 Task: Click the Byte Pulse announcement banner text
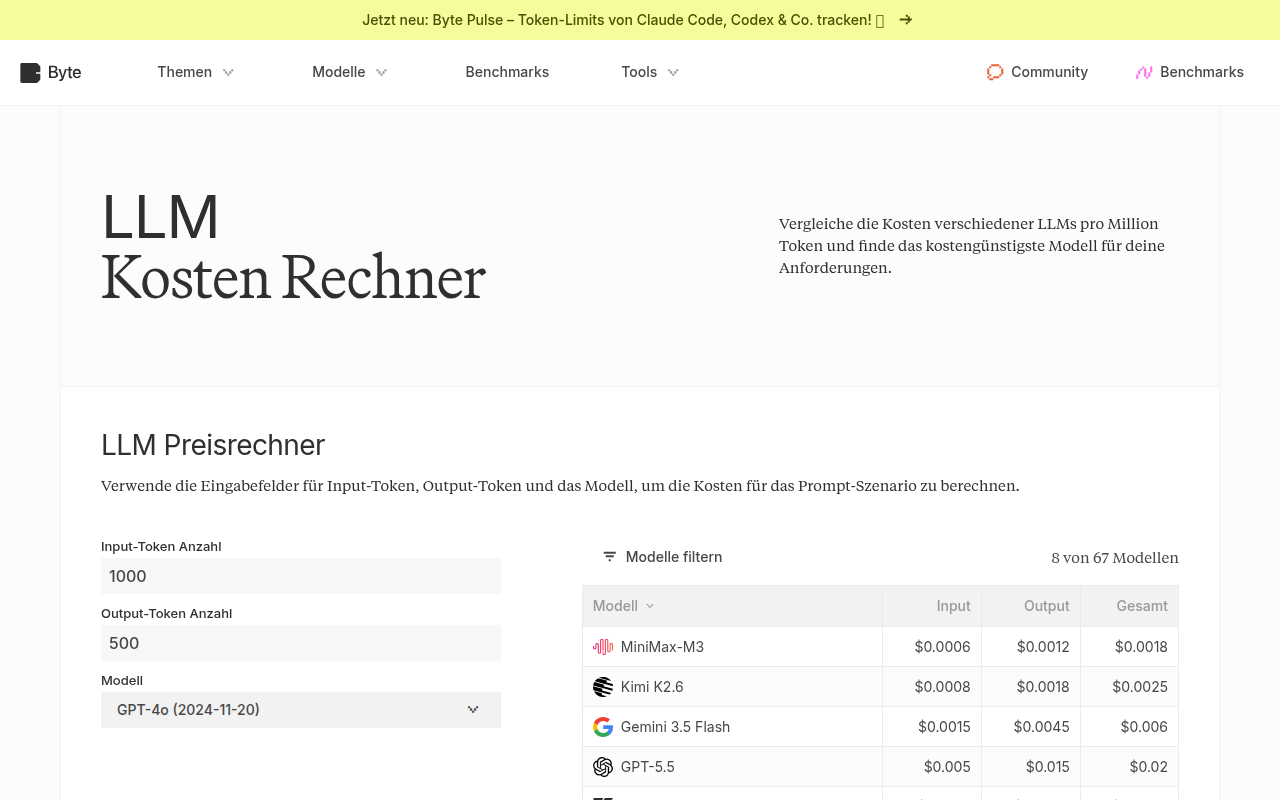pos(617,20)
